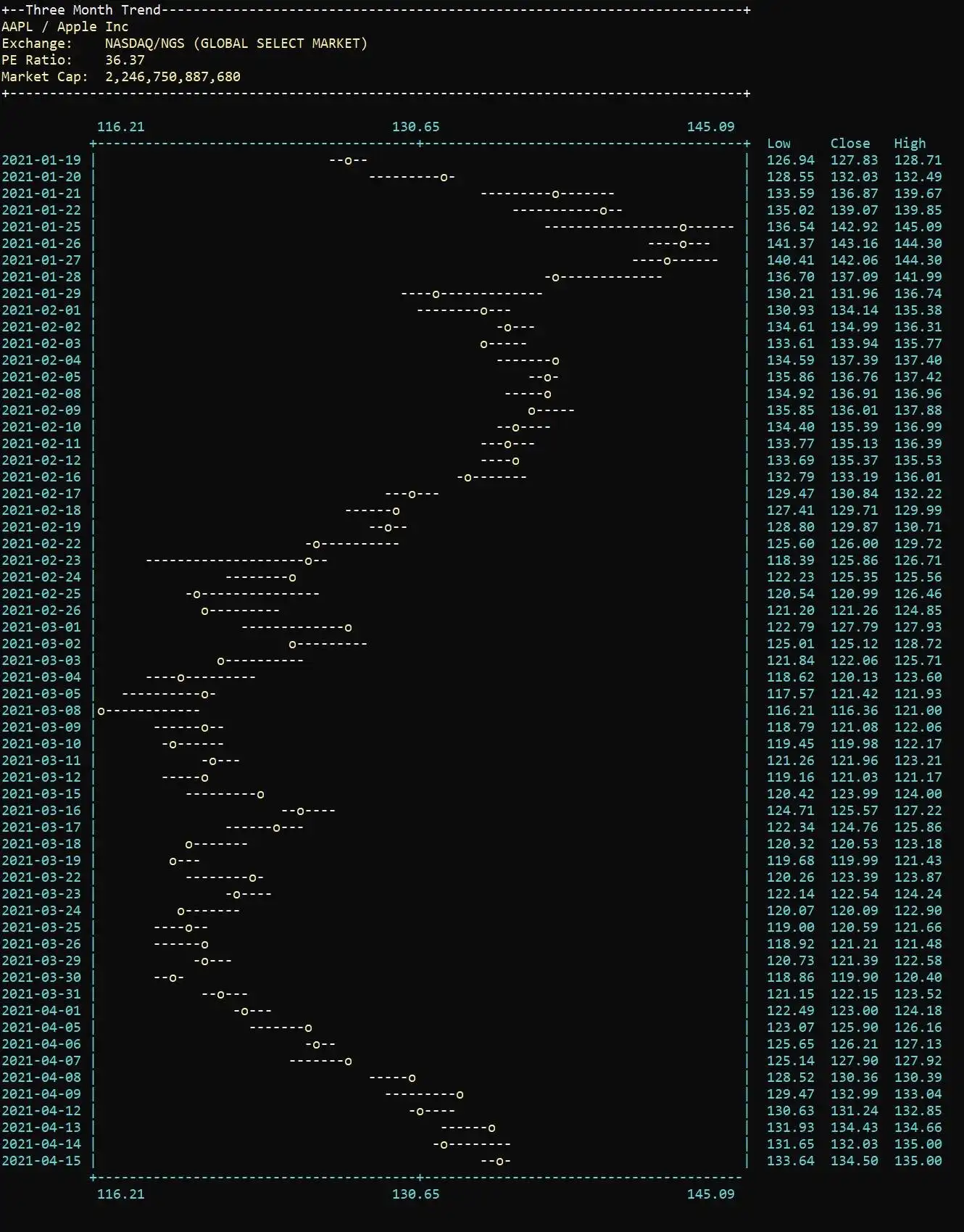This screenshot has width=964, height=1232.
Task: Select Close value 131.96 for 2021-01-29
Action: click(855, 294)
